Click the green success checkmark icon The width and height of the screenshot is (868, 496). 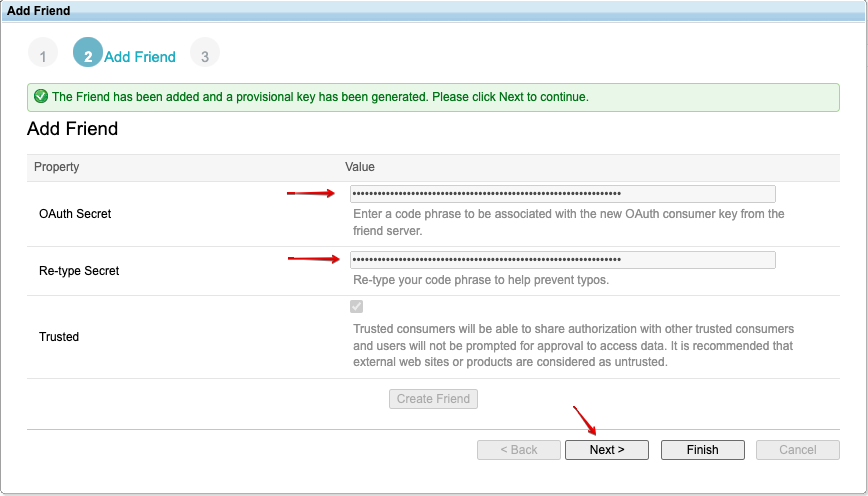click(40, 97)
